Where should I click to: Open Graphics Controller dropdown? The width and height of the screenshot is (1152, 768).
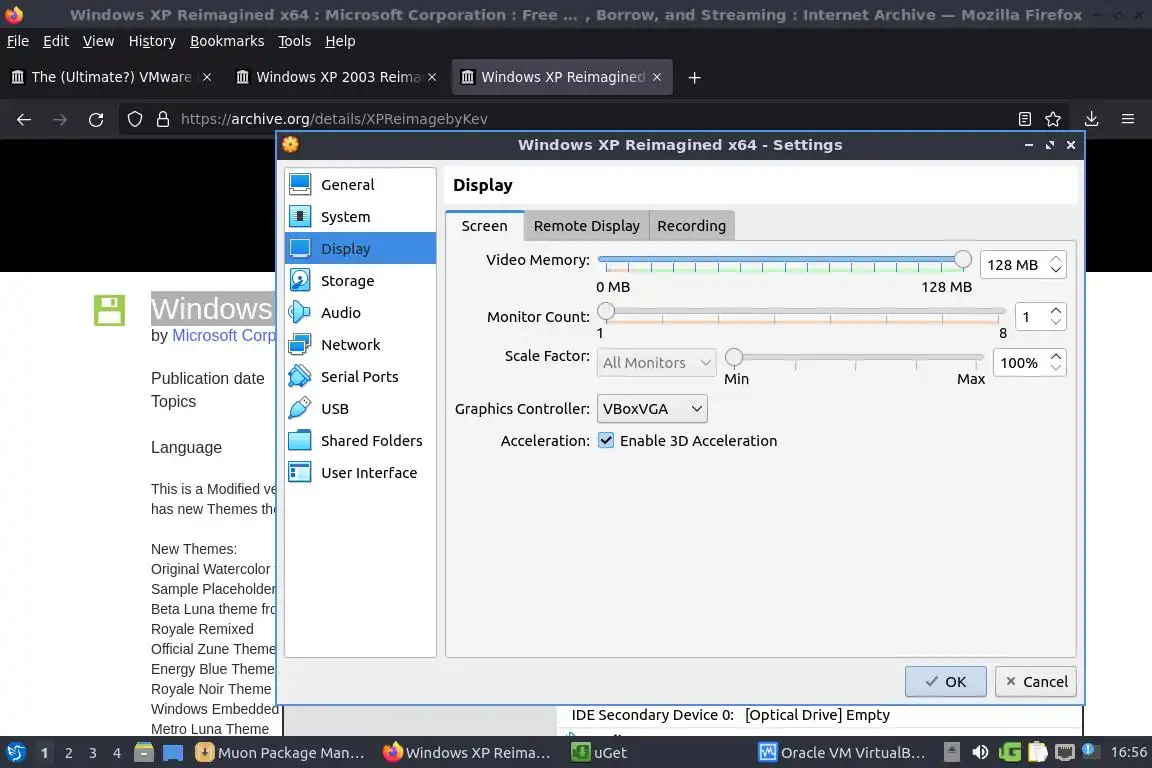(x=652, y=409)
